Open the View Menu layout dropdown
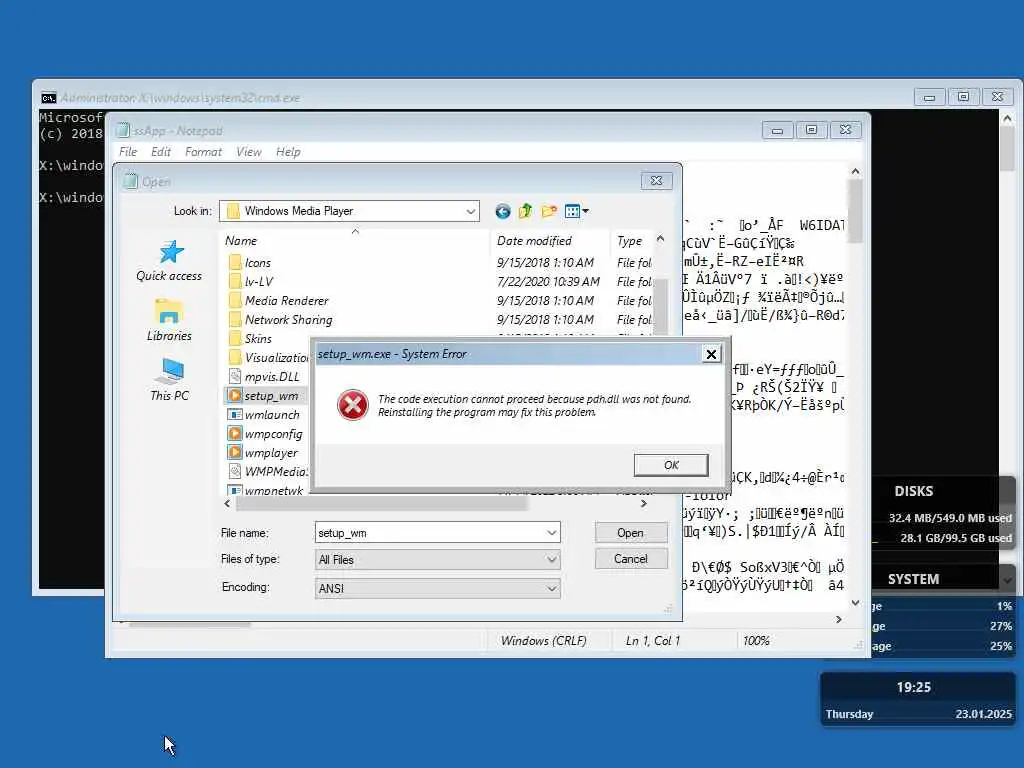 pos(577,211)
